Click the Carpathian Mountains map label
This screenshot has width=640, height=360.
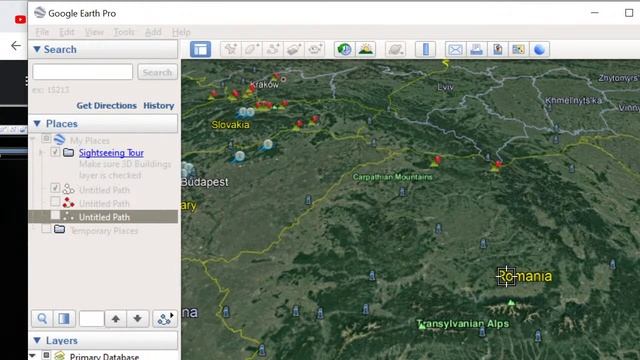tap(393, 177)
